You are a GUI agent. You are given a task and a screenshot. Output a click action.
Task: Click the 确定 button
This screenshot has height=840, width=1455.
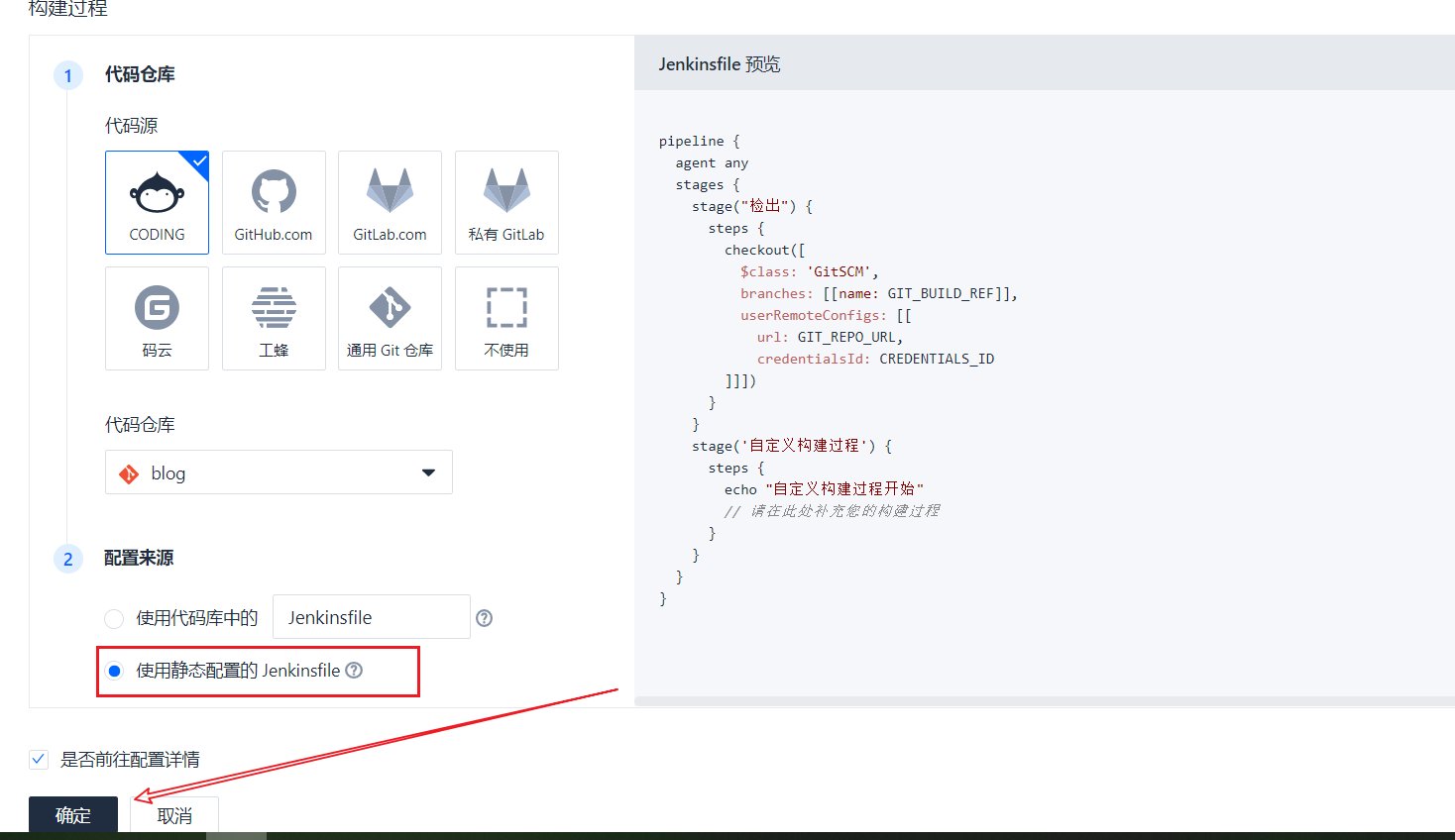(x=73, y=815)
